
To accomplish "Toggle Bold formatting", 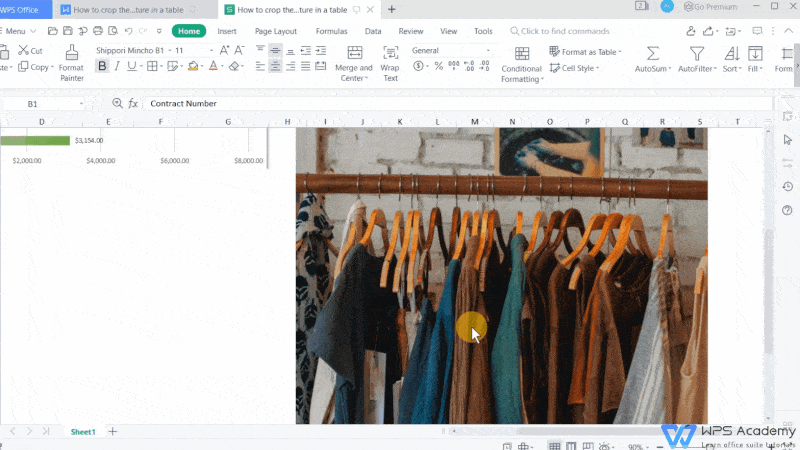I will coord(102,67).
